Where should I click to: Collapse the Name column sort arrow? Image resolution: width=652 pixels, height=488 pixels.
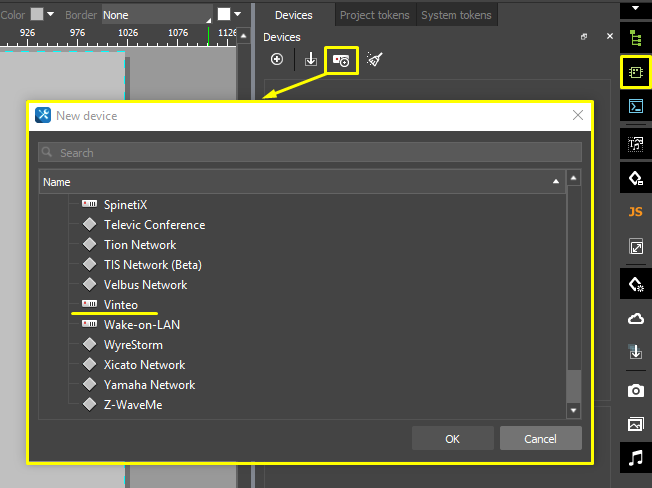(x=556, y=182)
